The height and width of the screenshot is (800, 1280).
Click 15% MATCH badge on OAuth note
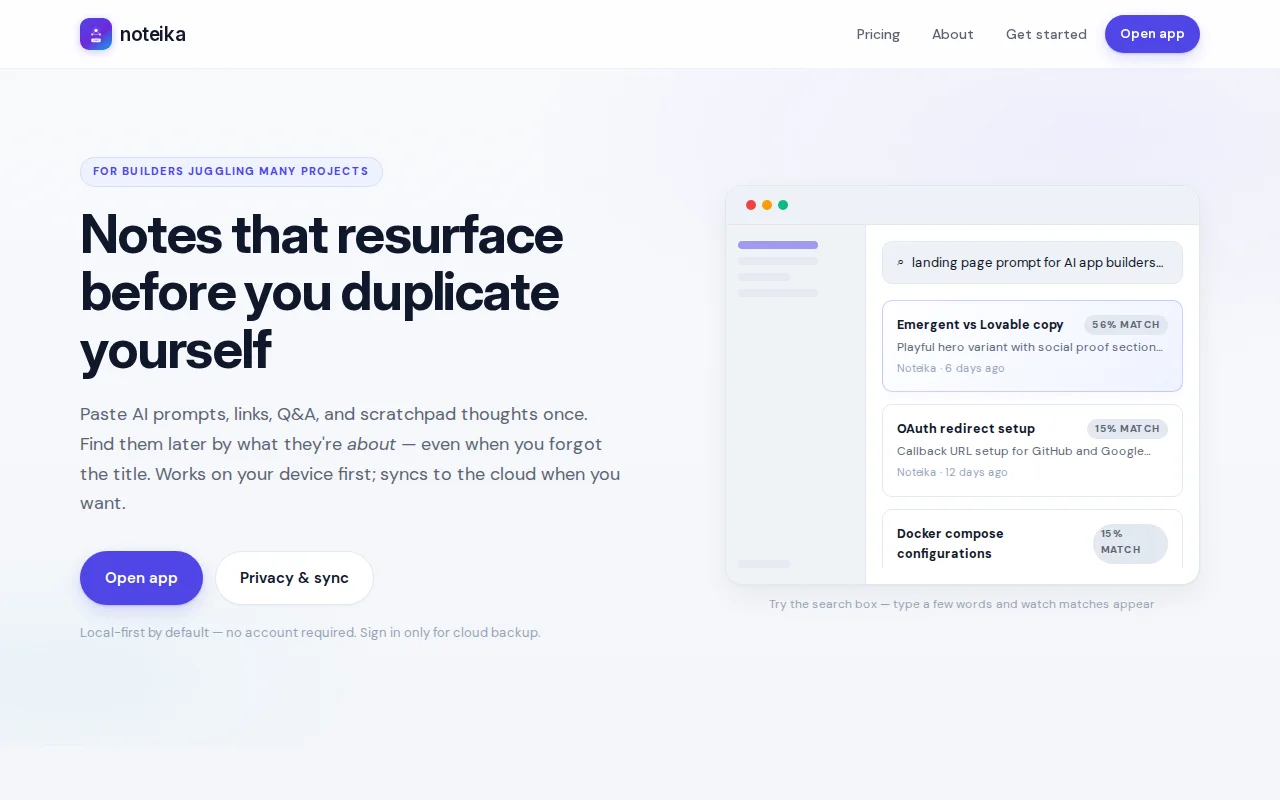(x=1127, y=429)
